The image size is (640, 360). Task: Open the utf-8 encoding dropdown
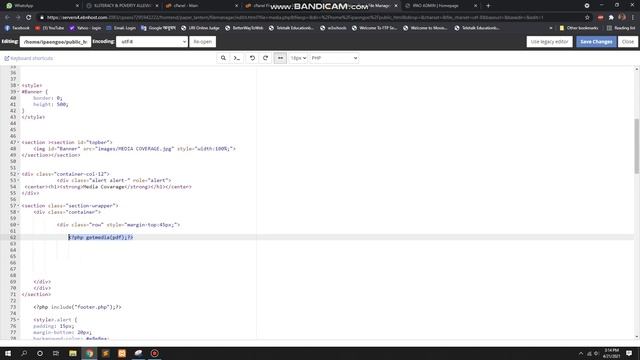tap(152, 42)
